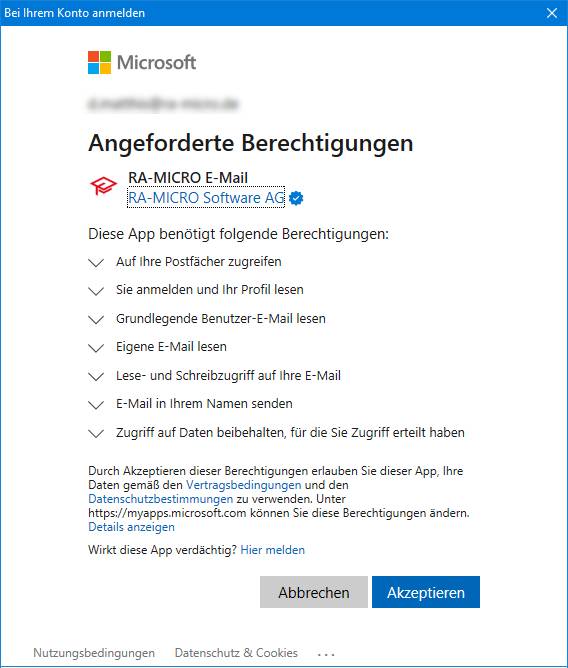Close the sign-in dialog window
The image size is (568, 668).
click(x=552, y=13)
